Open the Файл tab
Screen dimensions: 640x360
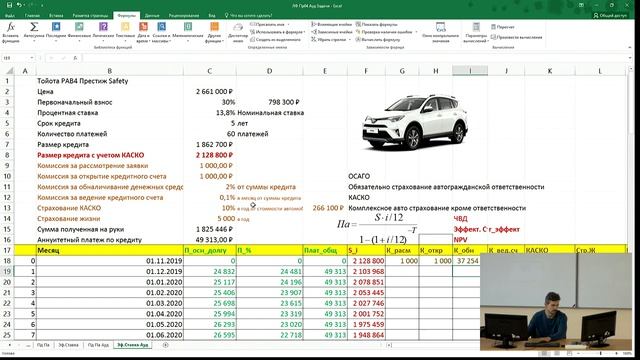click(10, 16)
